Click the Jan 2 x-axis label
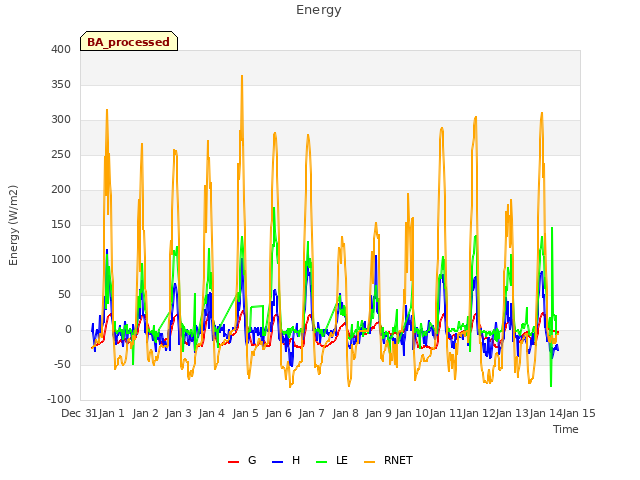 [x=145, y=413]
